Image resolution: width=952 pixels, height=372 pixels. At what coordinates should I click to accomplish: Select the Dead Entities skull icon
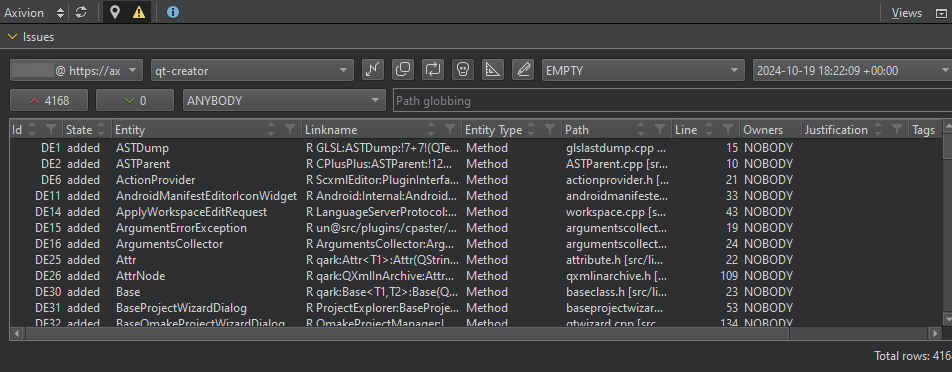pyautogui.click(x=463, y=70)
